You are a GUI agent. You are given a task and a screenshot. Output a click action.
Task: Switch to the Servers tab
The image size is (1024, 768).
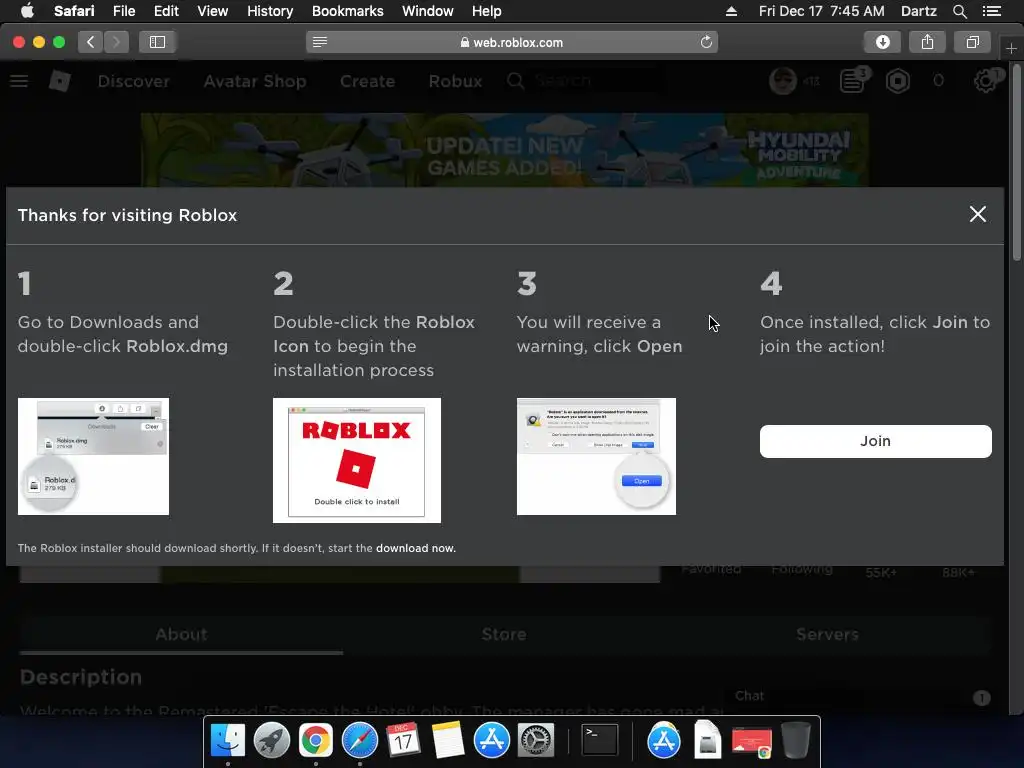(x=827, y=634)
